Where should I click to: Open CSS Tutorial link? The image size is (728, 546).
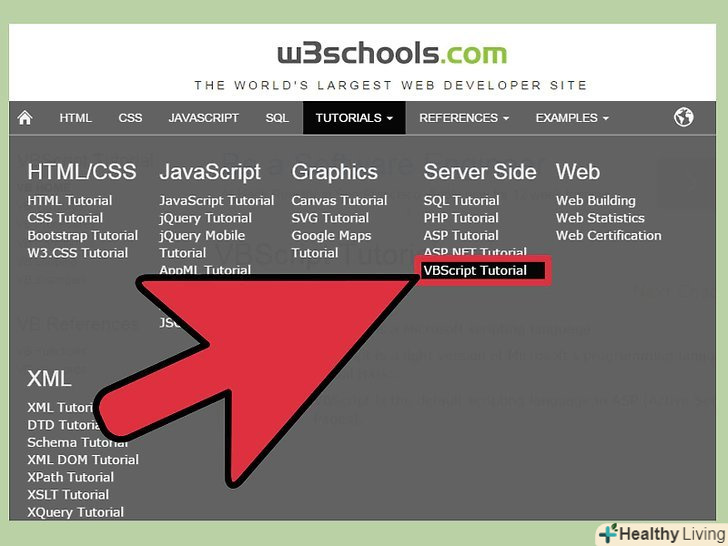point(65,218)
